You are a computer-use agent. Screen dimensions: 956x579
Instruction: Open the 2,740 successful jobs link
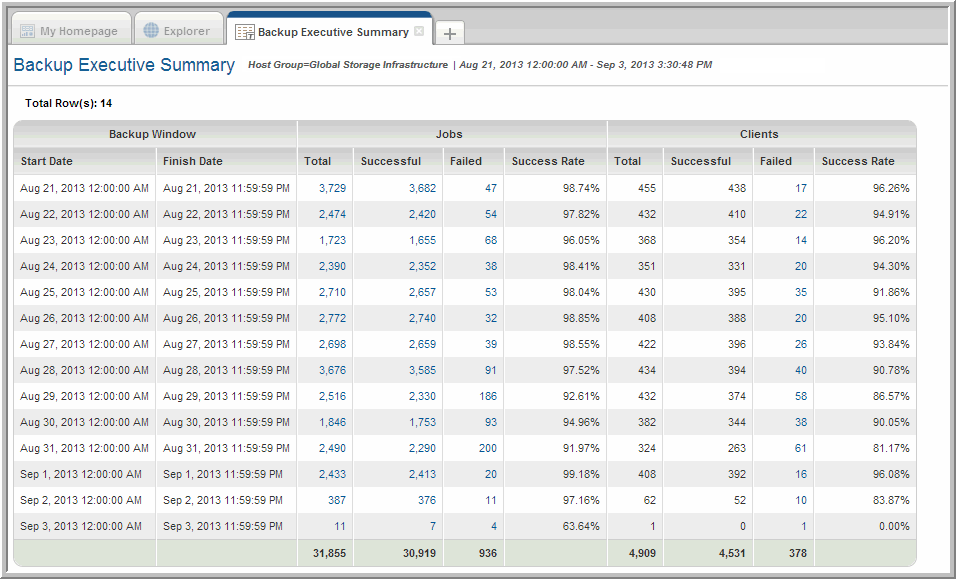(422, 318)
